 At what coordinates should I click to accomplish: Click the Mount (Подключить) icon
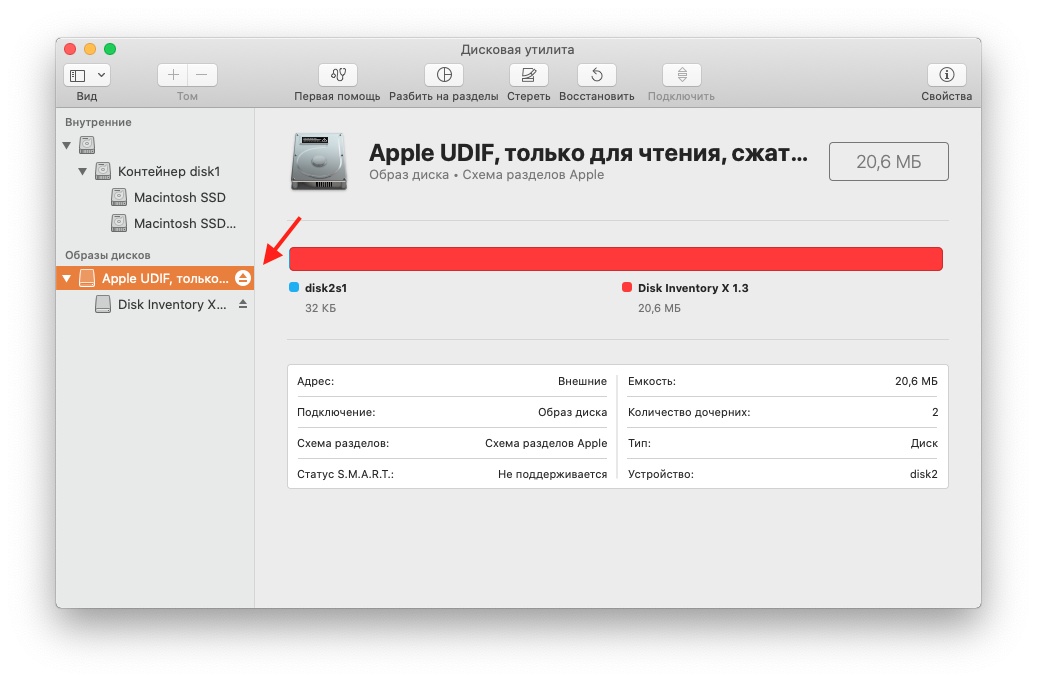click(682, 75)
